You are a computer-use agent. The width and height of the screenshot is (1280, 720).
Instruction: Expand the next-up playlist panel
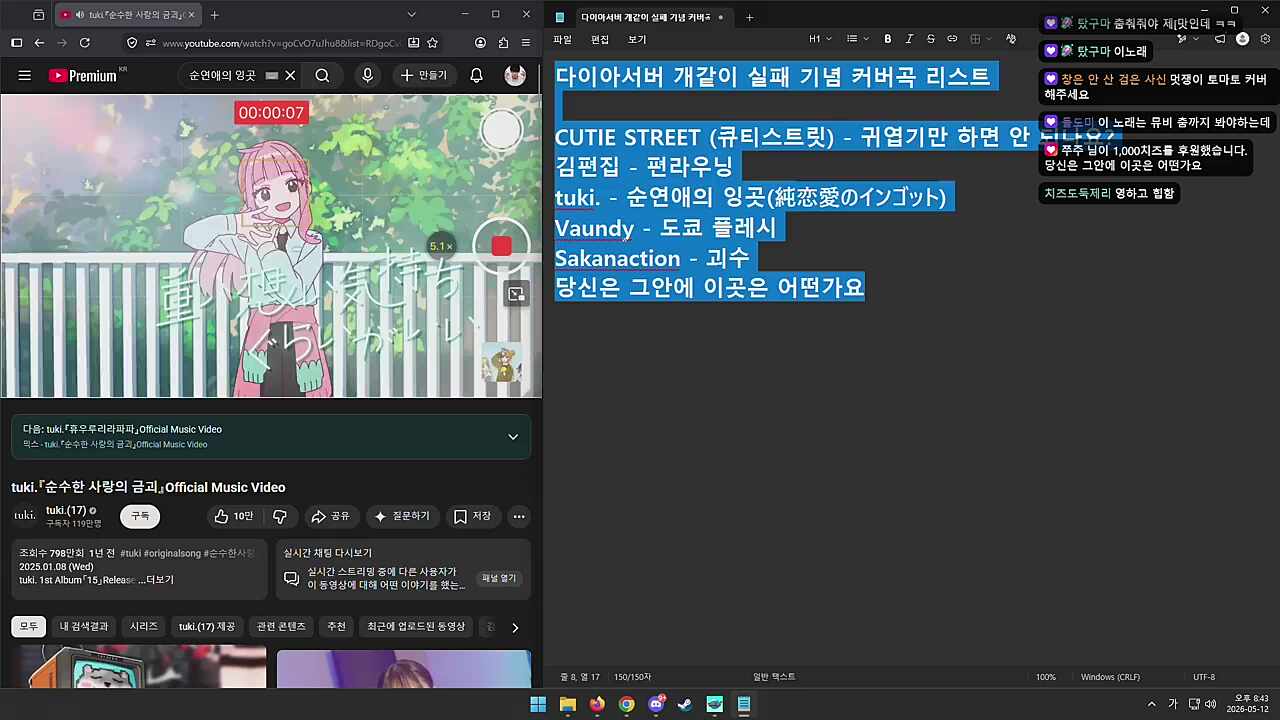click(513, 437)
